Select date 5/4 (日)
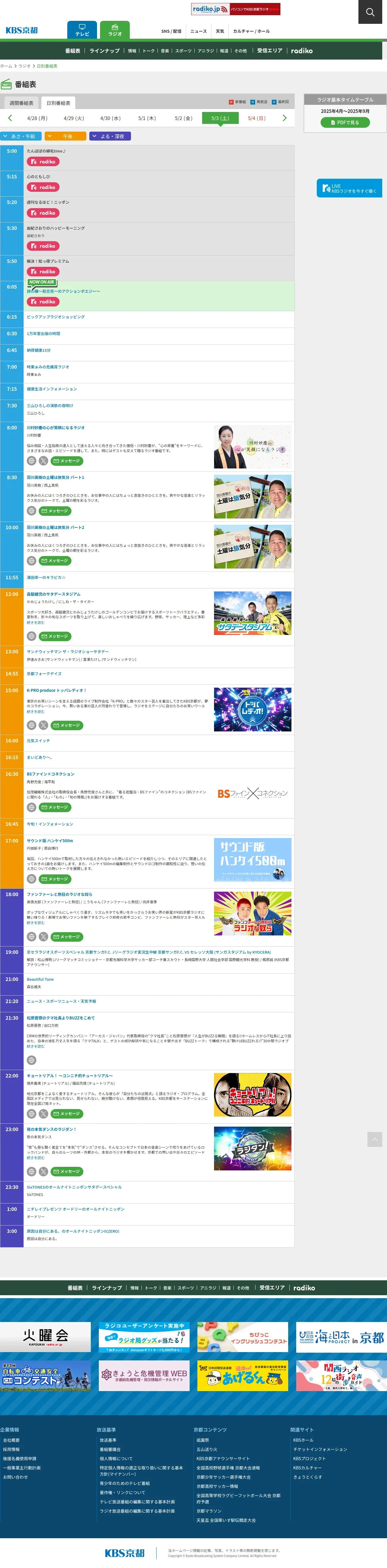387x1568 pixels. coord(257,118)
